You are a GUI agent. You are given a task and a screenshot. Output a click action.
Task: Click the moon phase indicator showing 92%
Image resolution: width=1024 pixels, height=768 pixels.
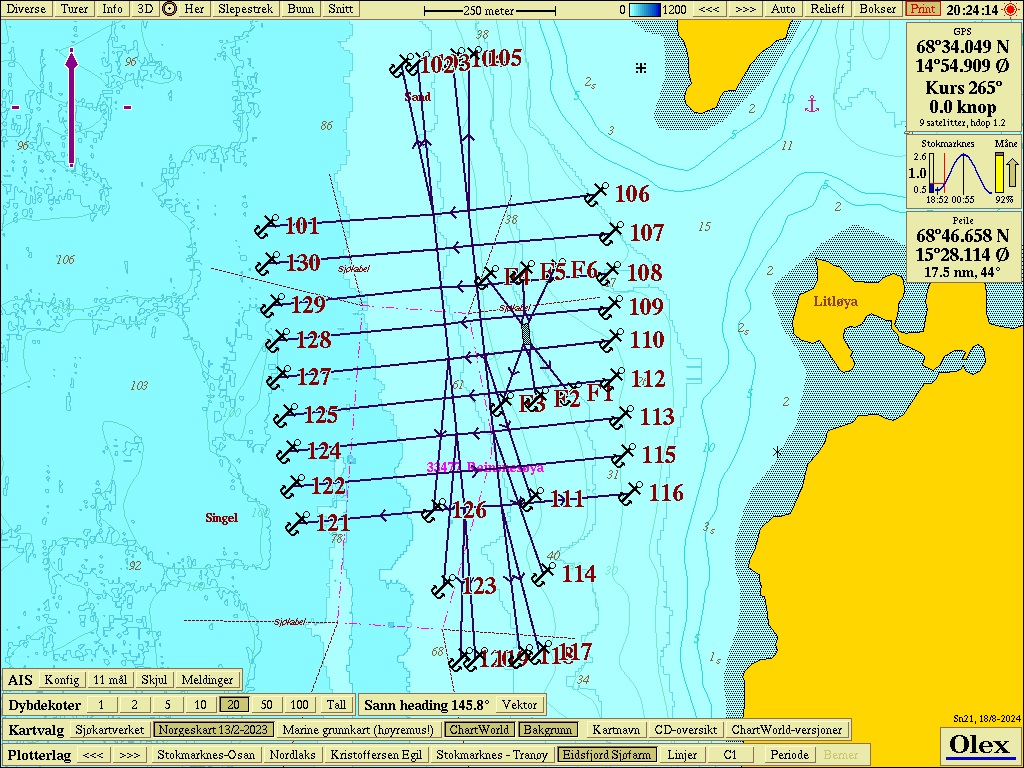click(1006, 170)
